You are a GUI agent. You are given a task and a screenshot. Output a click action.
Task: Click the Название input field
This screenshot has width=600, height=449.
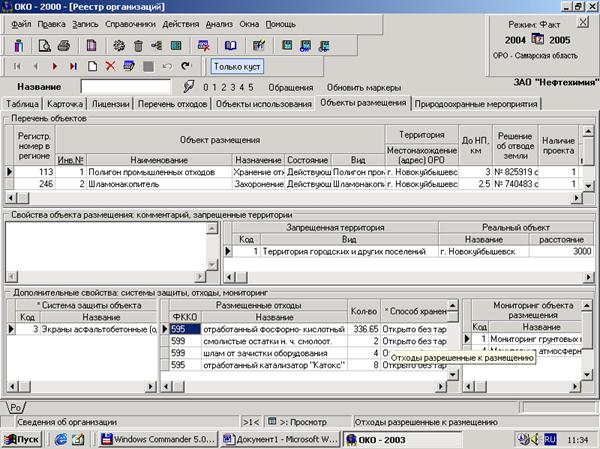[x=126, y=87]
